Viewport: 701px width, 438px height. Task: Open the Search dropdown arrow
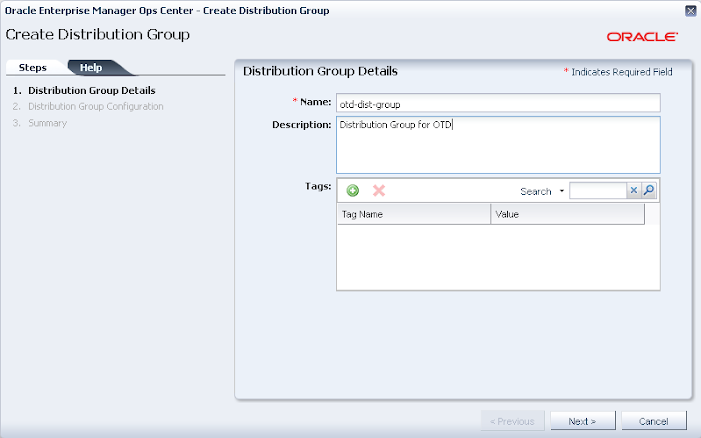tap(562, 191)
